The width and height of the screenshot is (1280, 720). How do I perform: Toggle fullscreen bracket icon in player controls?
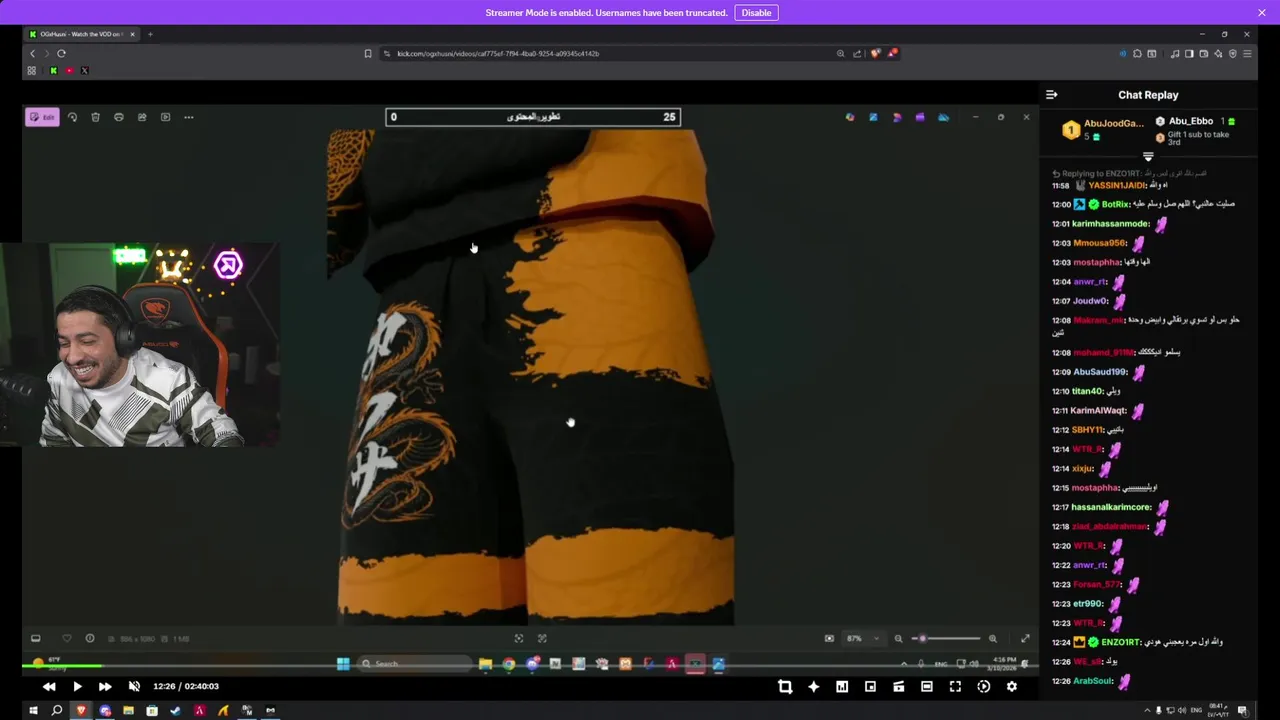[955, 686]
